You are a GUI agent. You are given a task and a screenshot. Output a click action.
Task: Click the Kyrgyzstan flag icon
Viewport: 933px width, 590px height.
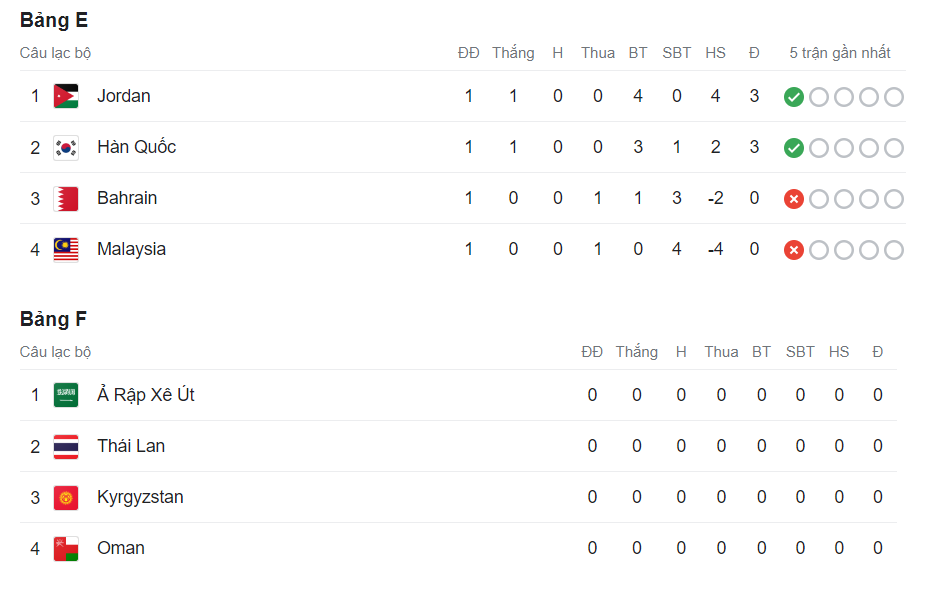66,497
